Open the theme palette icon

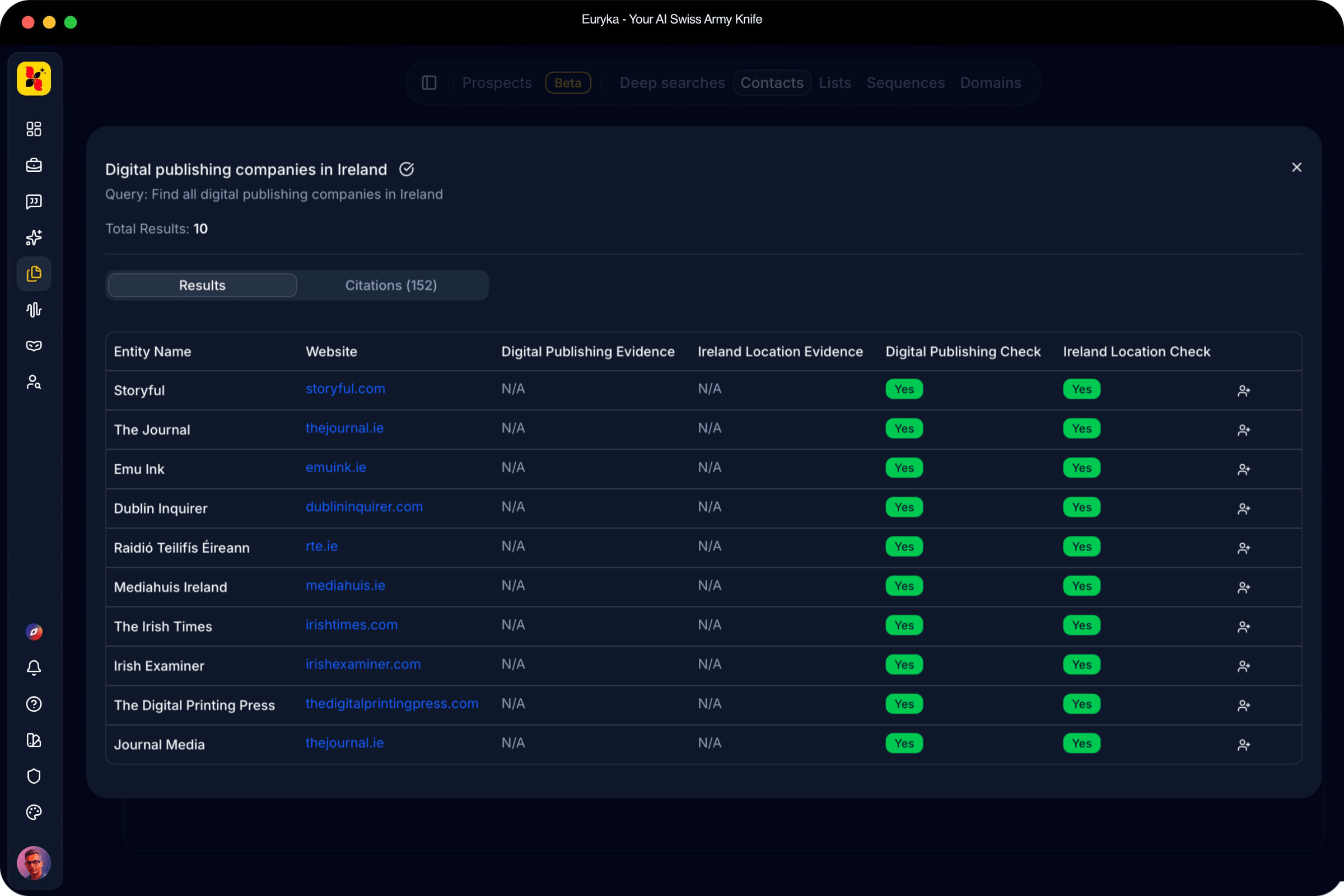34,812
